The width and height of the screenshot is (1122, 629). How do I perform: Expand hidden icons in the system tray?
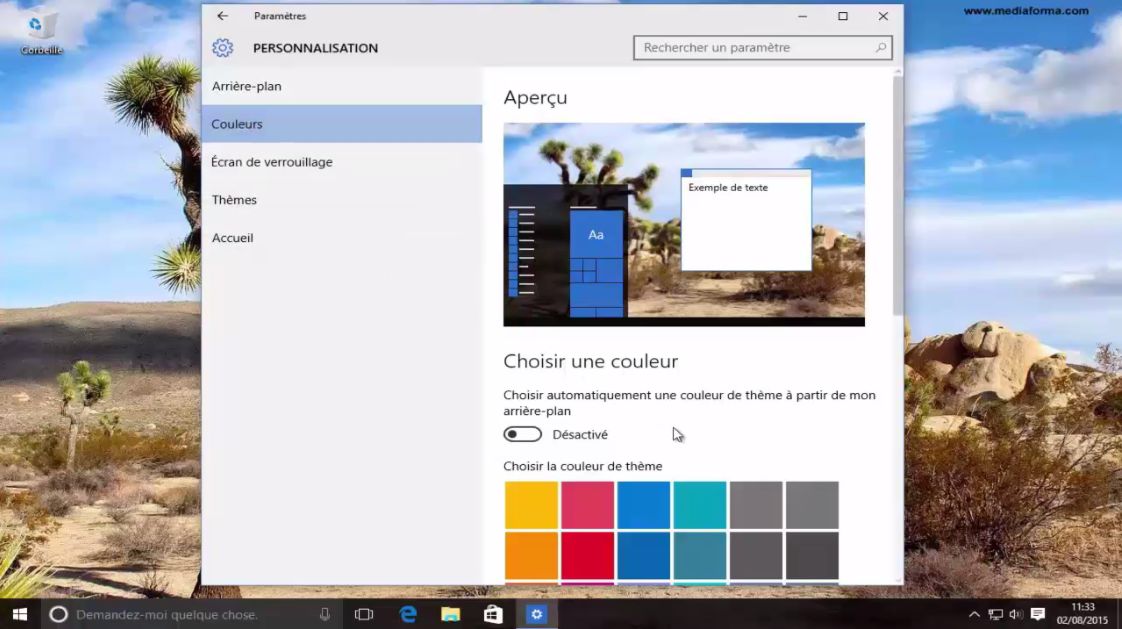point(974,614)
